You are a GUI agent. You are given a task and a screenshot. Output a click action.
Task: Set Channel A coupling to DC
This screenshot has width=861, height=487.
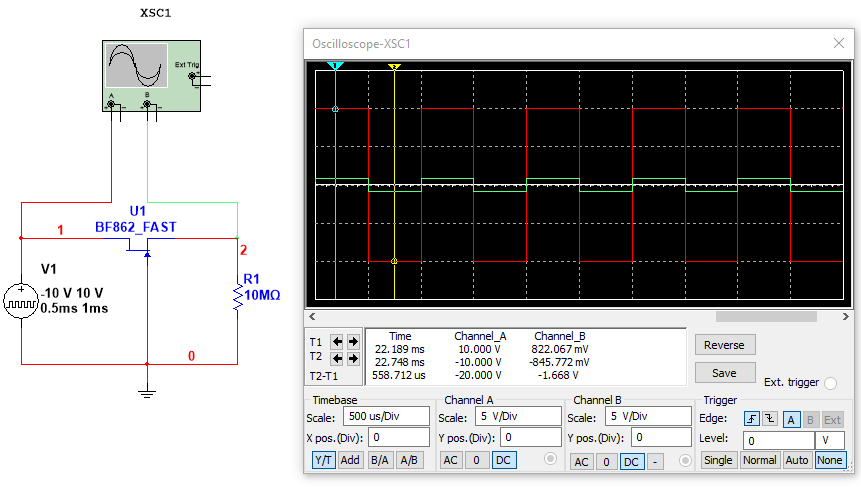[504, 460]
